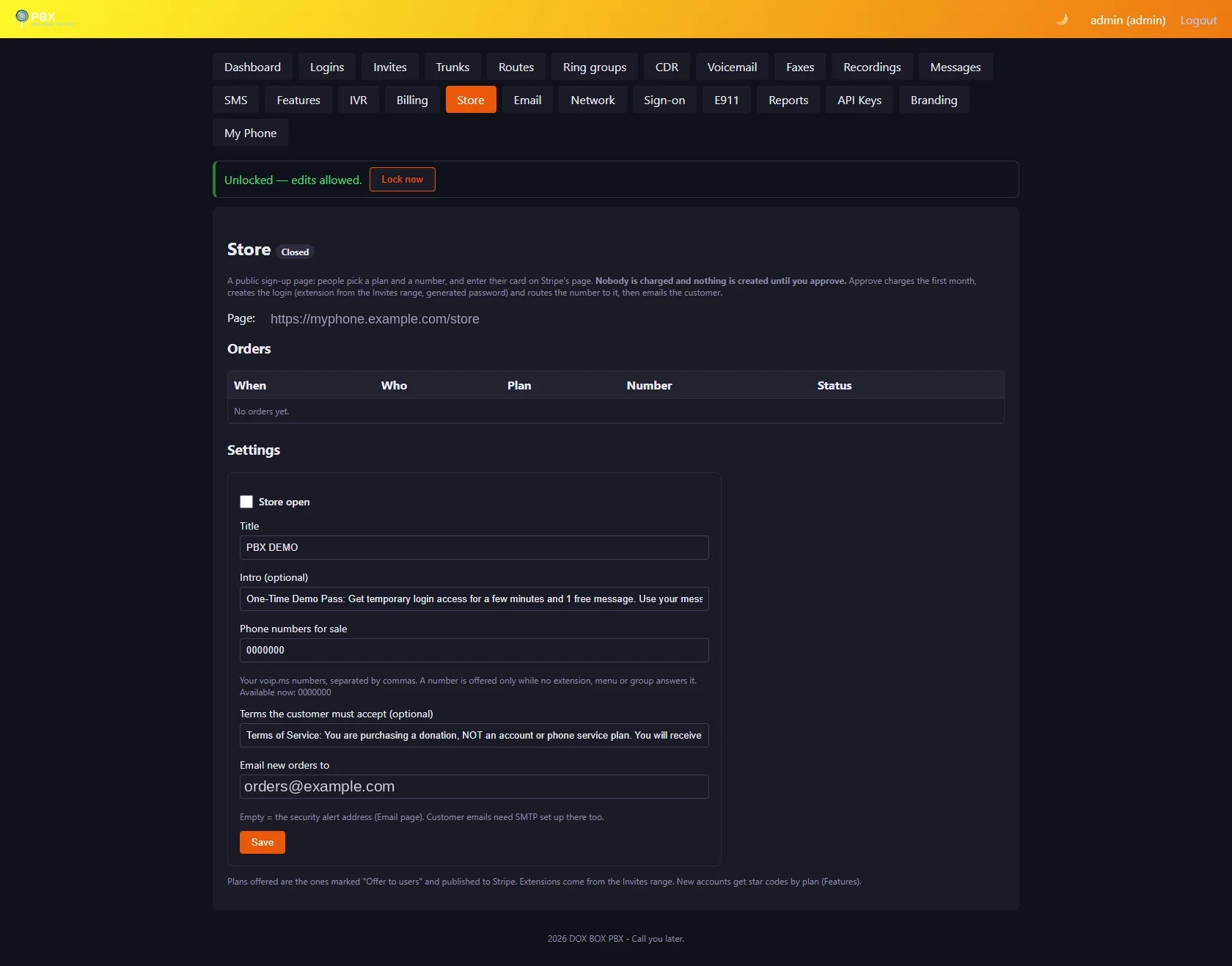The image size is (1232, 966).
Task: Click the Lock now button
Action: 403,179
